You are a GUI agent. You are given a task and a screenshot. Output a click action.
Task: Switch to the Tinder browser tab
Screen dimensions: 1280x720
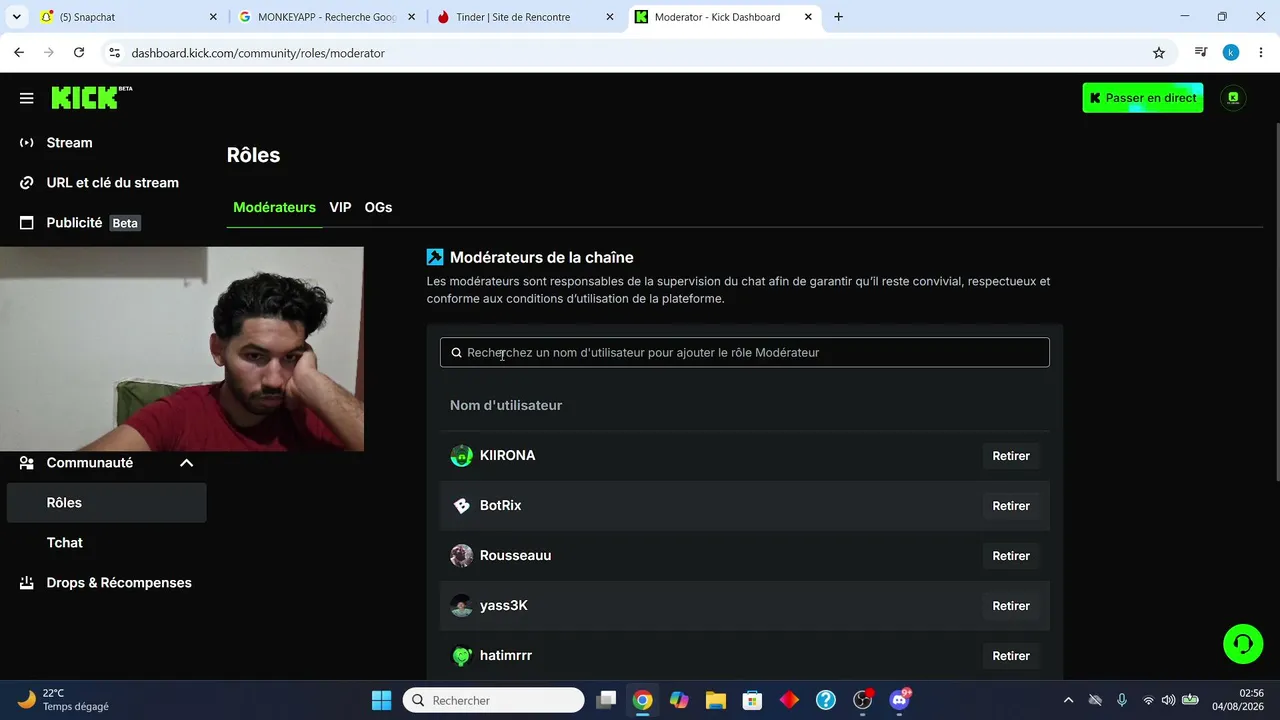(526, 17)
